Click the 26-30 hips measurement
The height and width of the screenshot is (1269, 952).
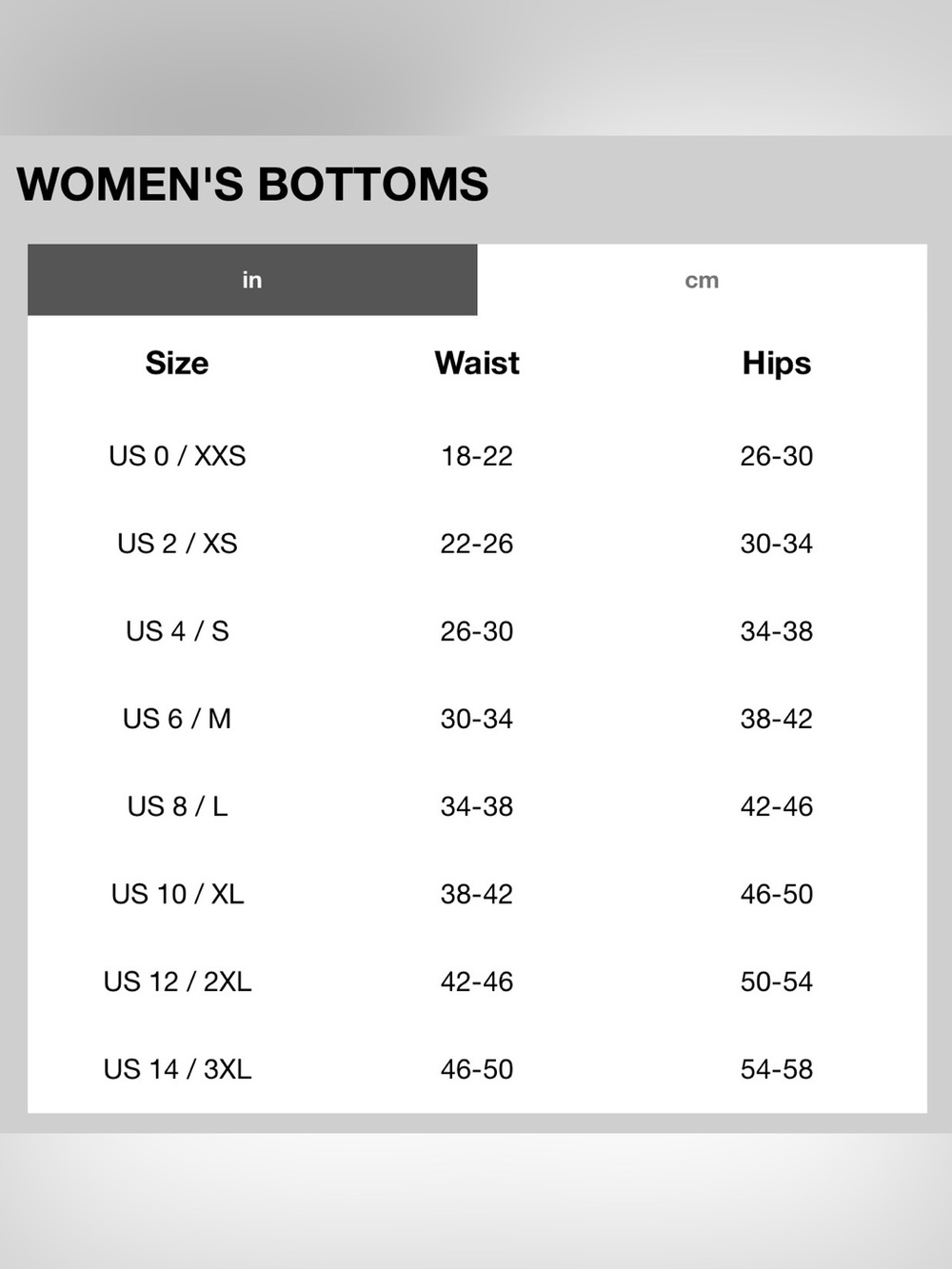point(777,456)
